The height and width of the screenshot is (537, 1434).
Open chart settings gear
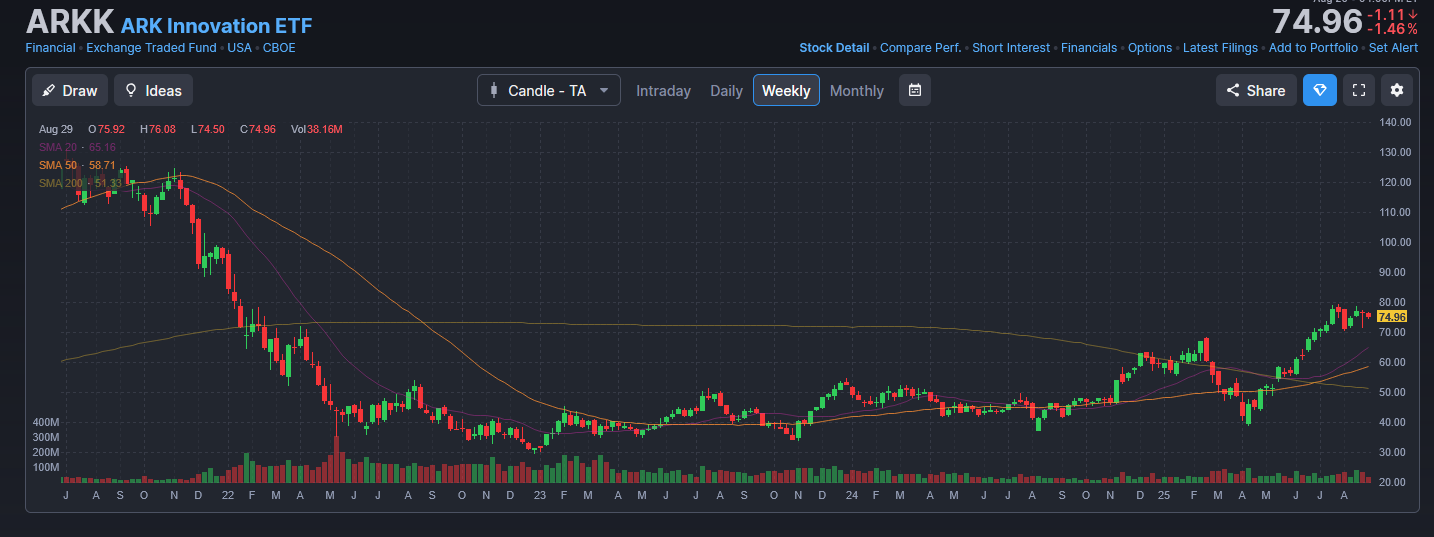tap(1397, 90)
